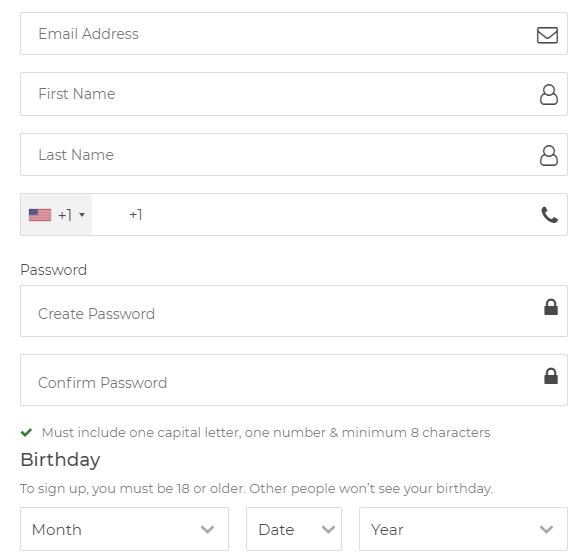Open the +1 country code dropdown
This screenshot has height=559, width=583.
[57, 215]
